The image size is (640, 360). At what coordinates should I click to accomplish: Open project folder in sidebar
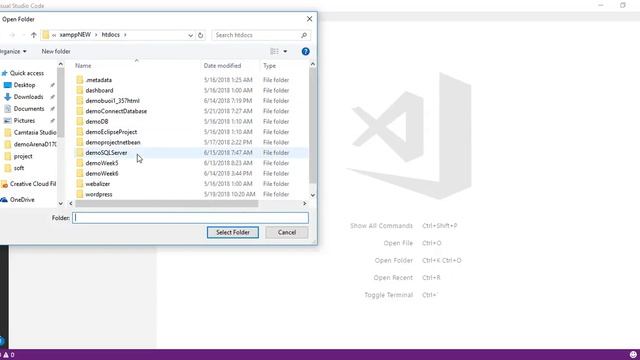click(23, 156)
